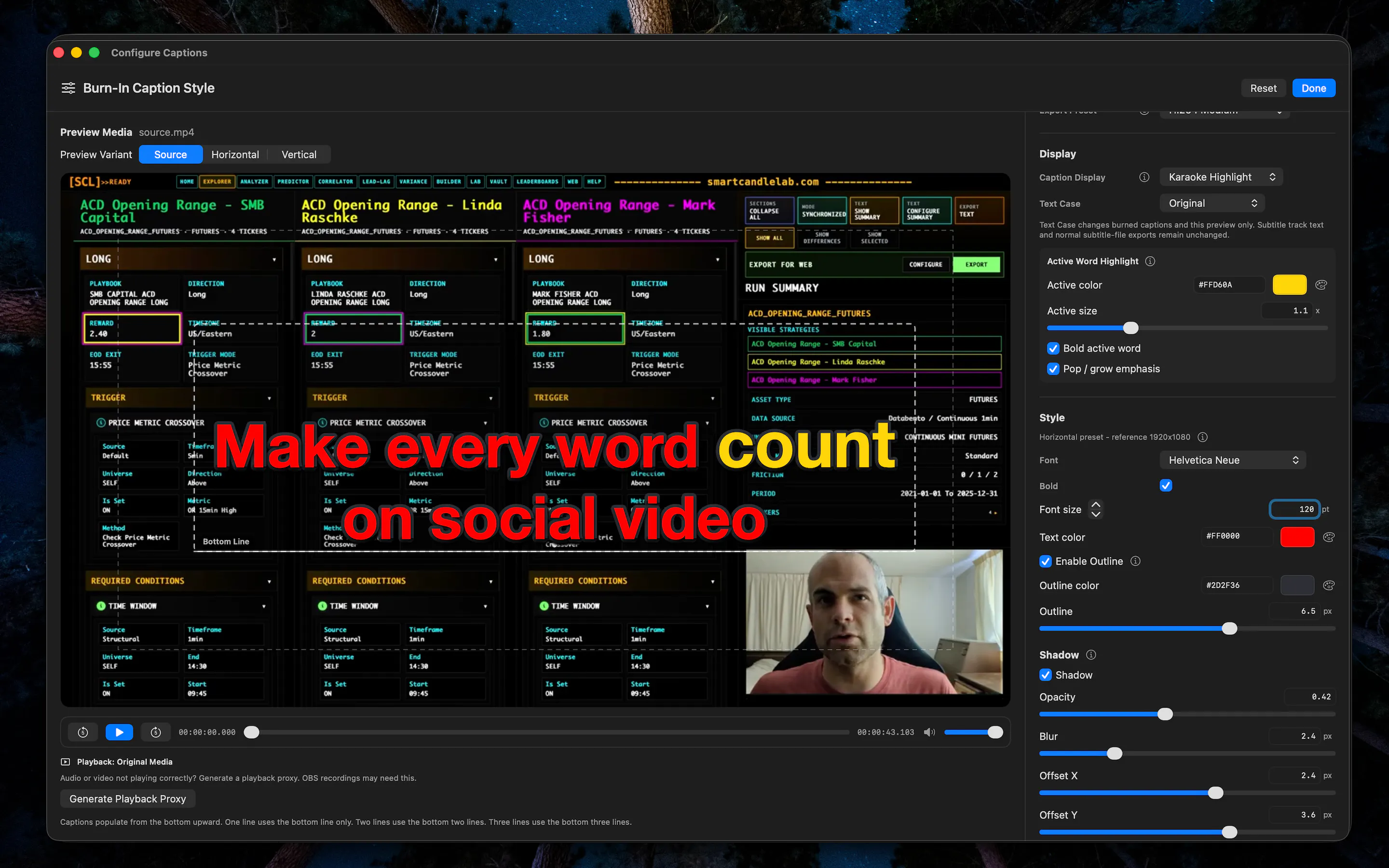The height and width of the screenshot is (868, 1389).
Task: Click the Outline width slider
Action: point(1187,629)
